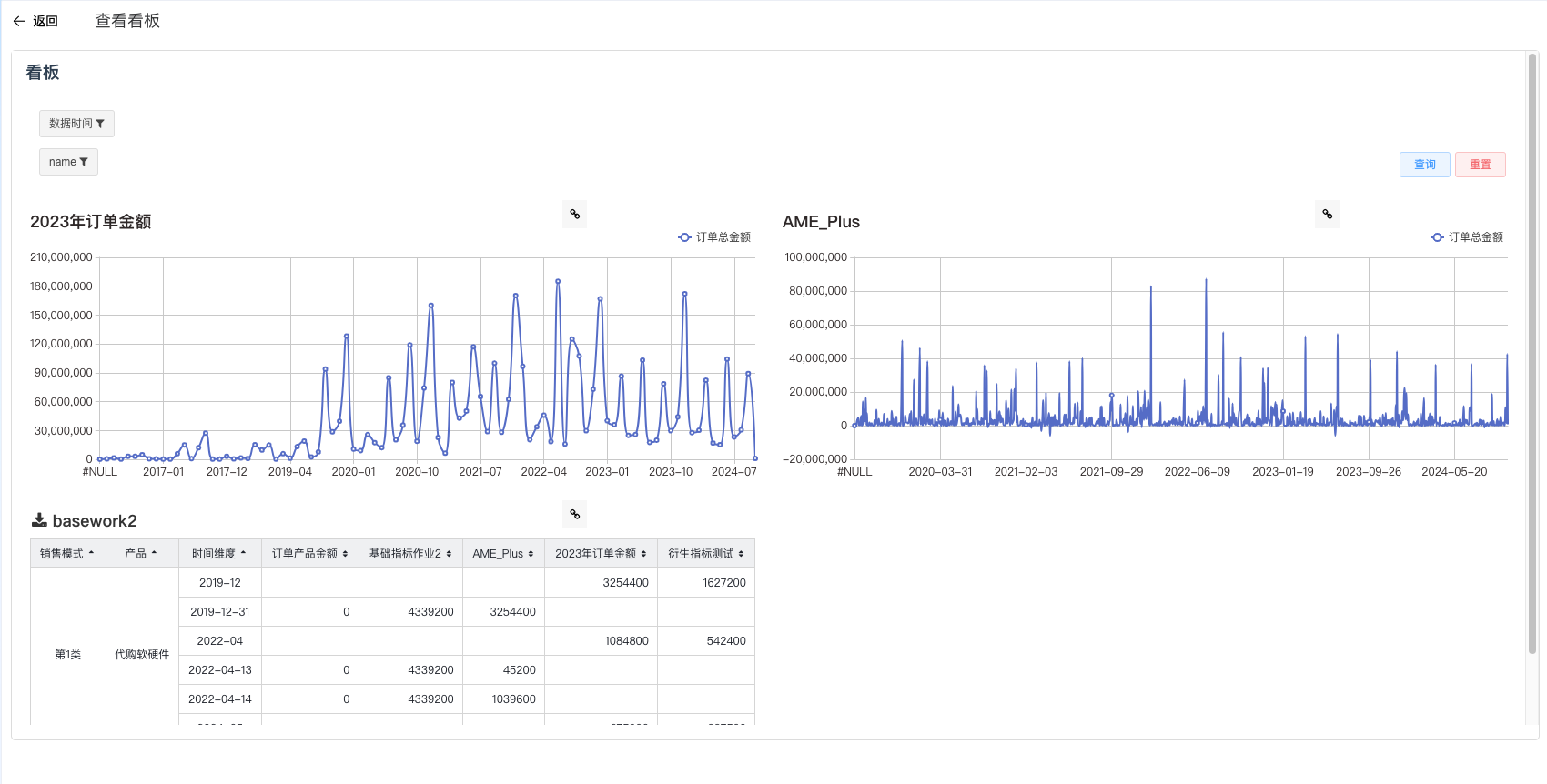
Task: Open link icon for 2023年订单金额 chart
Action: tap(574, 215)
